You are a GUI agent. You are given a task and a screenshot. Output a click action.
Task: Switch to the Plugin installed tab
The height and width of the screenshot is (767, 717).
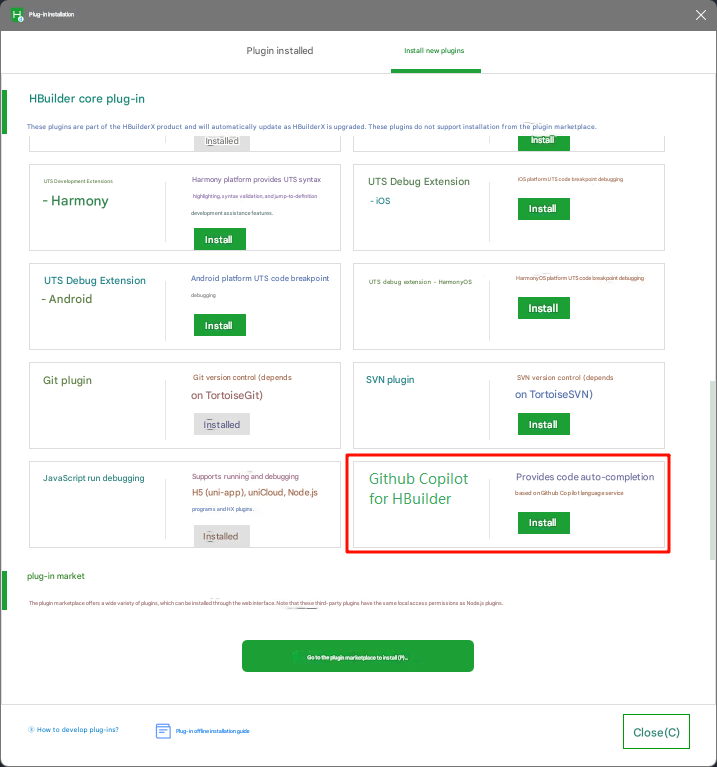280,51
